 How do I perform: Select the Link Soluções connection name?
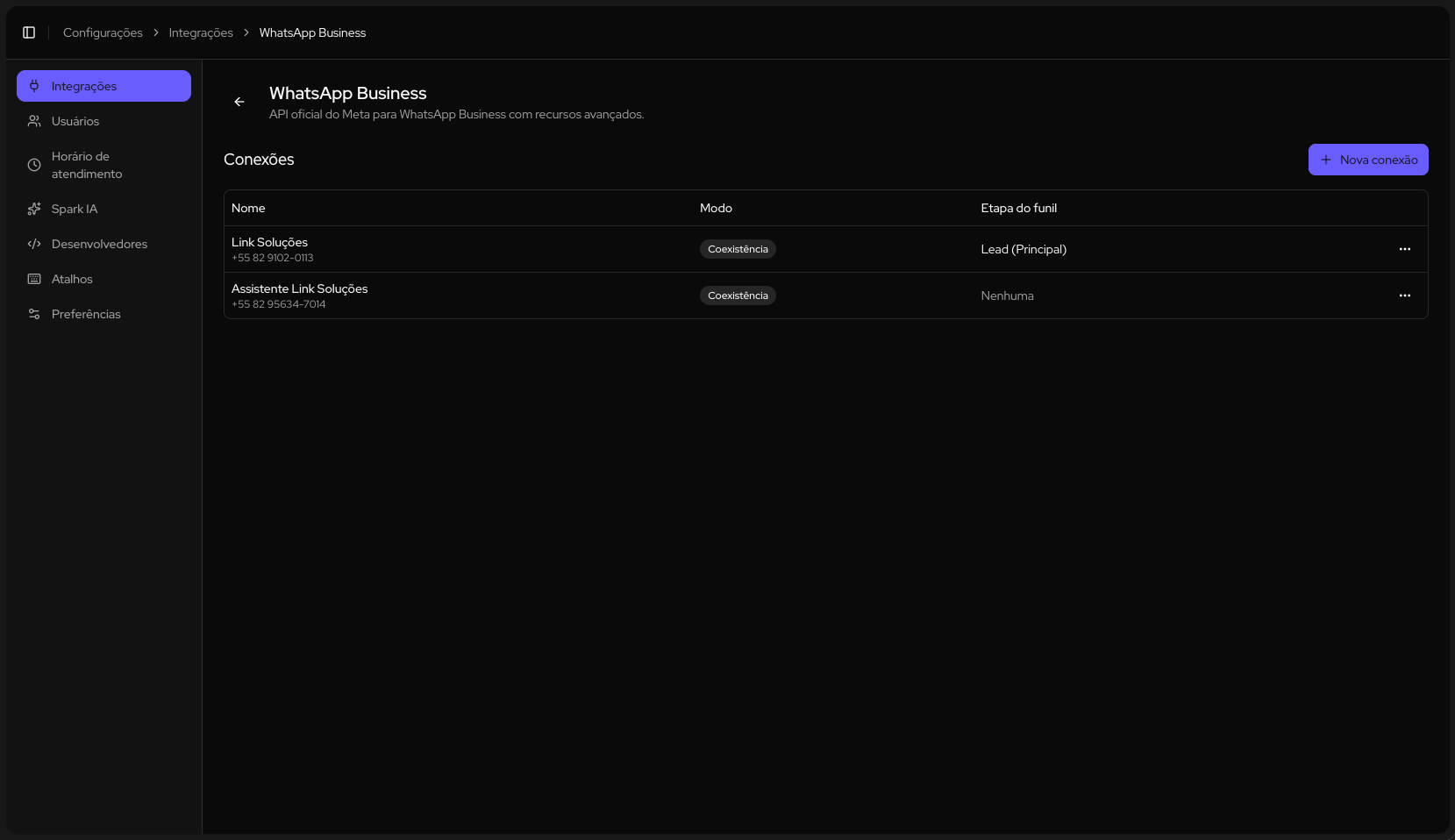[269, 242]
